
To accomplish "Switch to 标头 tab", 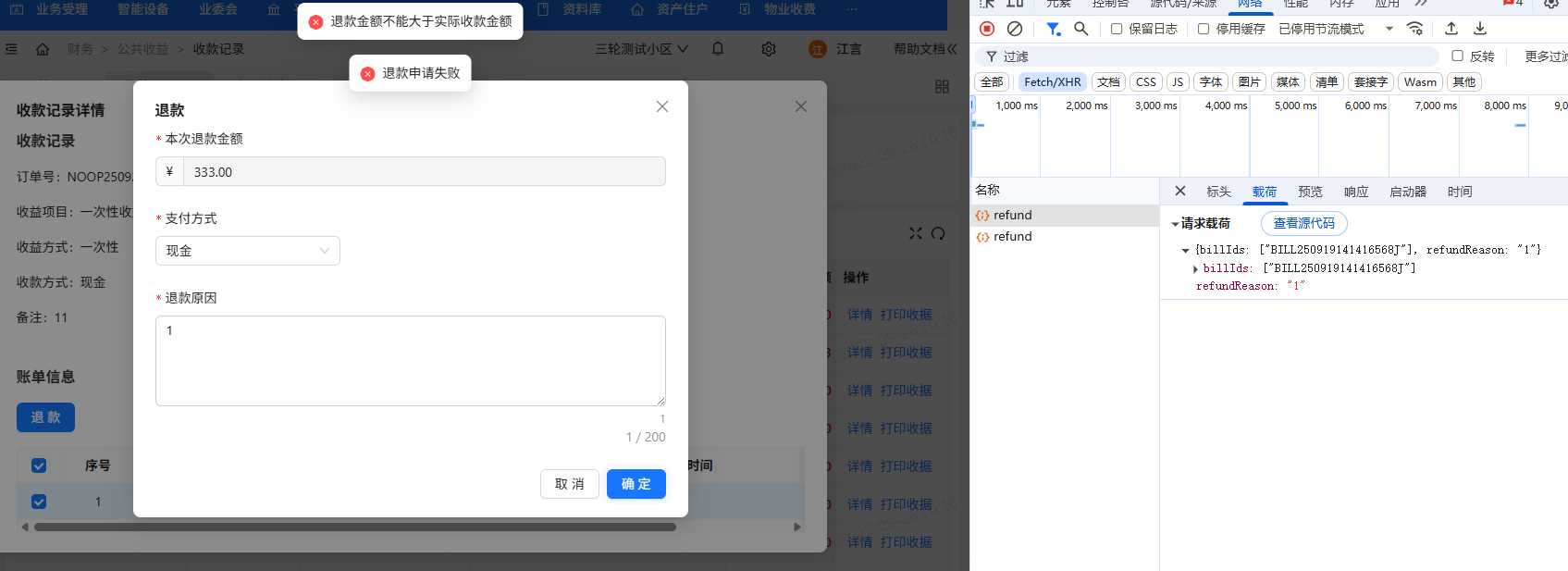I will pyautogui.click(x=1218, y=192).
